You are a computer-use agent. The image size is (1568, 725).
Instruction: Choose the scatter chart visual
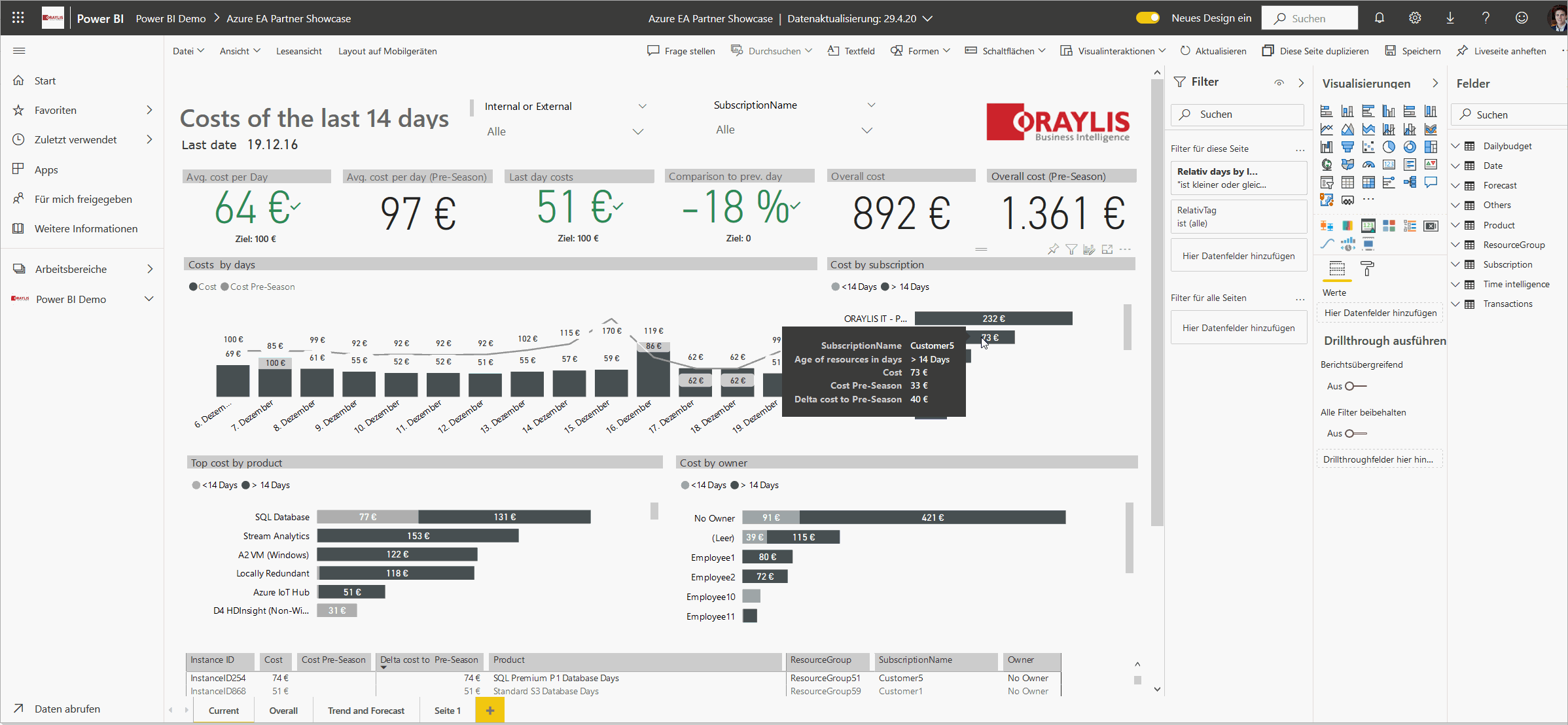[x=1368, y=147]
